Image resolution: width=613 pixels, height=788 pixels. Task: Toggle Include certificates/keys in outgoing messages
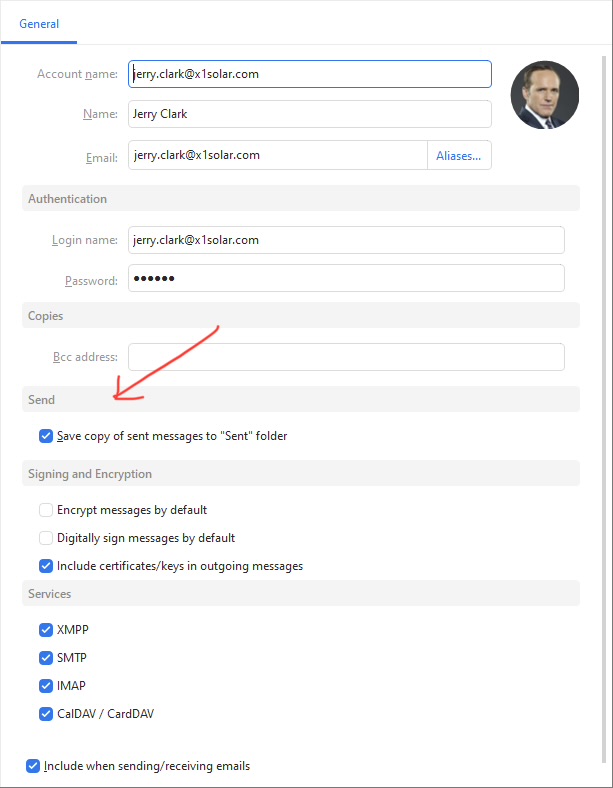tap(46, 566)
